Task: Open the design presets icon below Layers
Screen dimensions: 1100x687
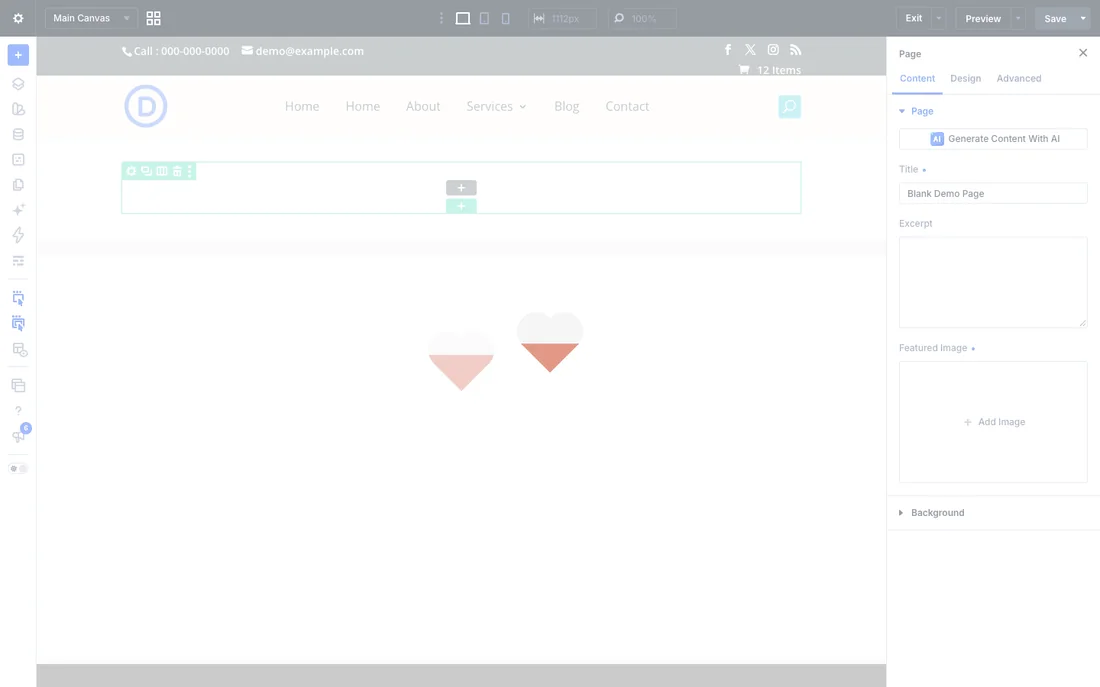Action: 18,109
